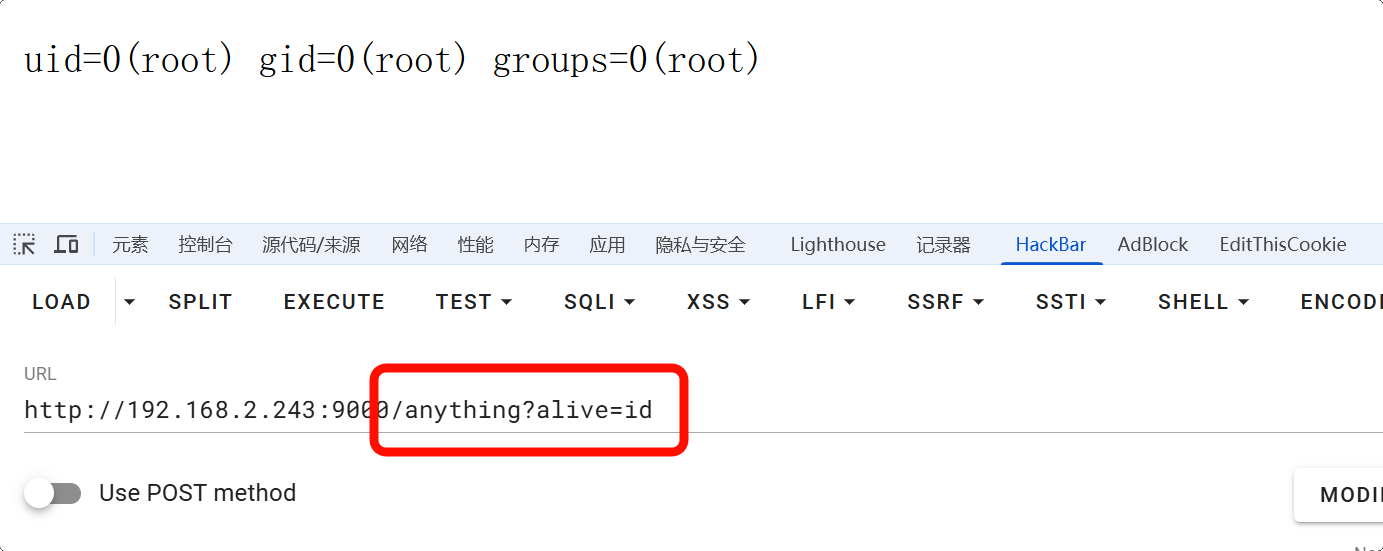Switch to the 元素 tab
This screenshot has width=1383, height=551.
click(130, 245)
